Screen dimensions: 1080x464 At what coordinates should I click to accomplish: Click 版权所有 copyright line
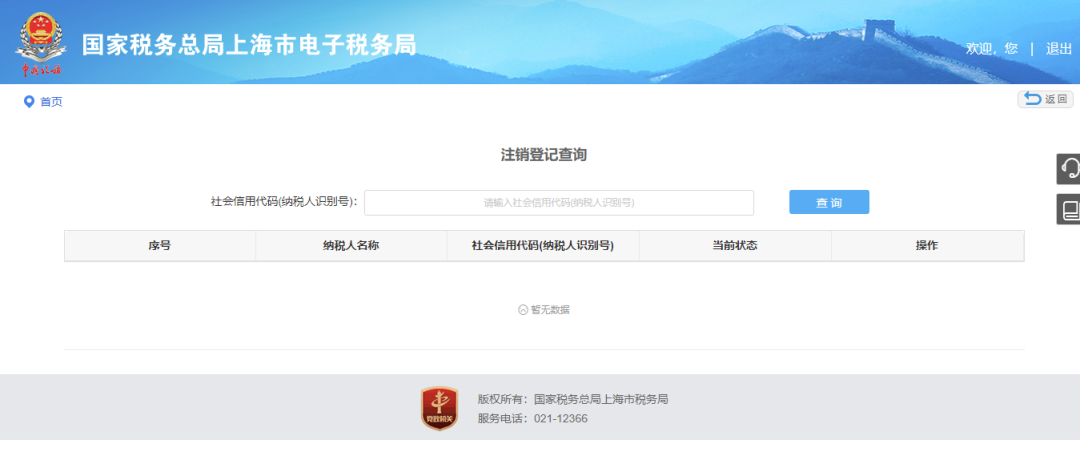pos(573,399)
